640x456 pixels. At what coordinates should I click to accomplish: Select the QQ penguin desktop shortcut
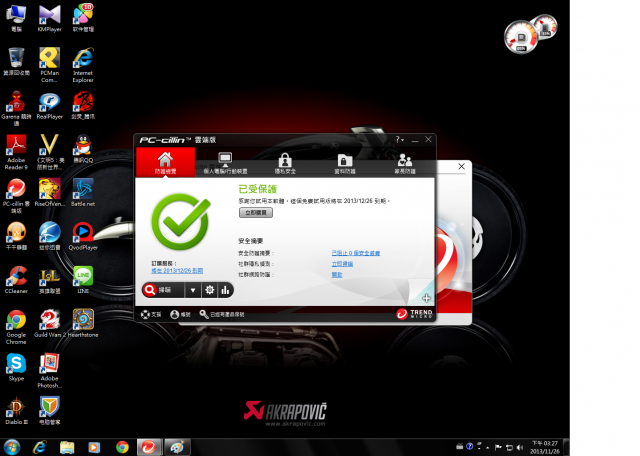click(83, 149)
